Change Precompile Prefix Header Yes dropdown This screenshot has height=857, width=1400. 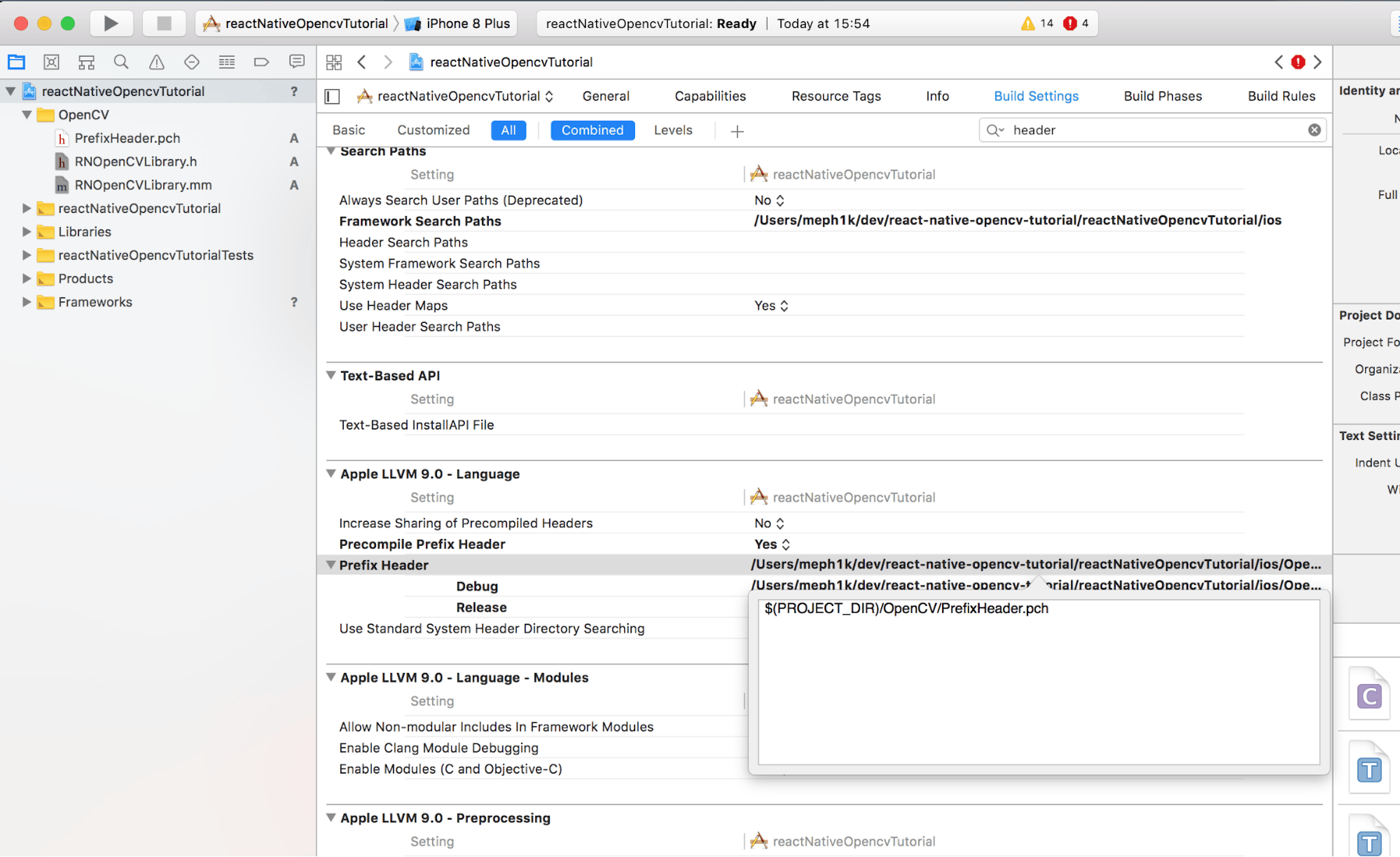(772, 544)
